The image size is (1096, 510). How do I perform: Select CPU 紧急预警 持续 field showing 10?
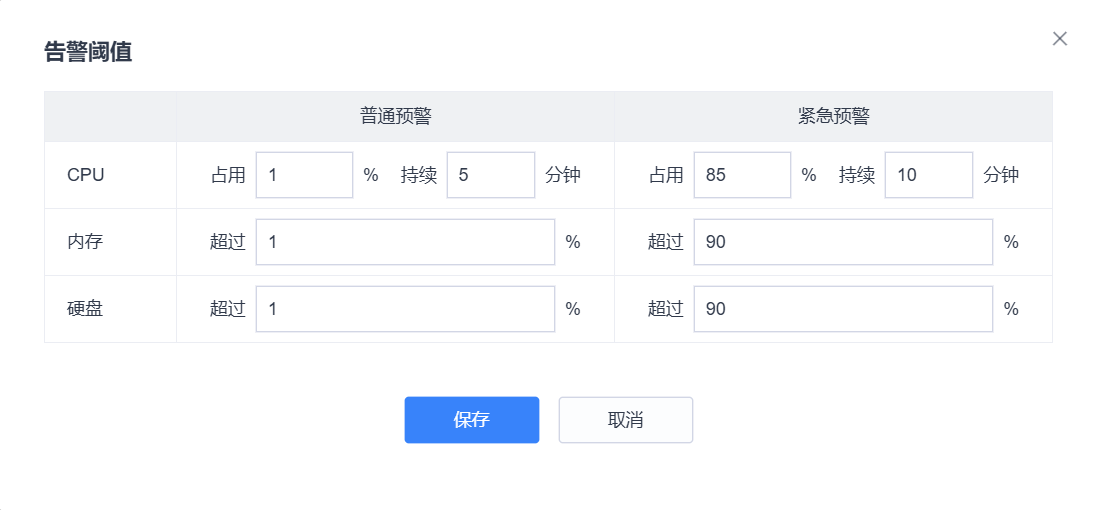[x=929, y=175]
